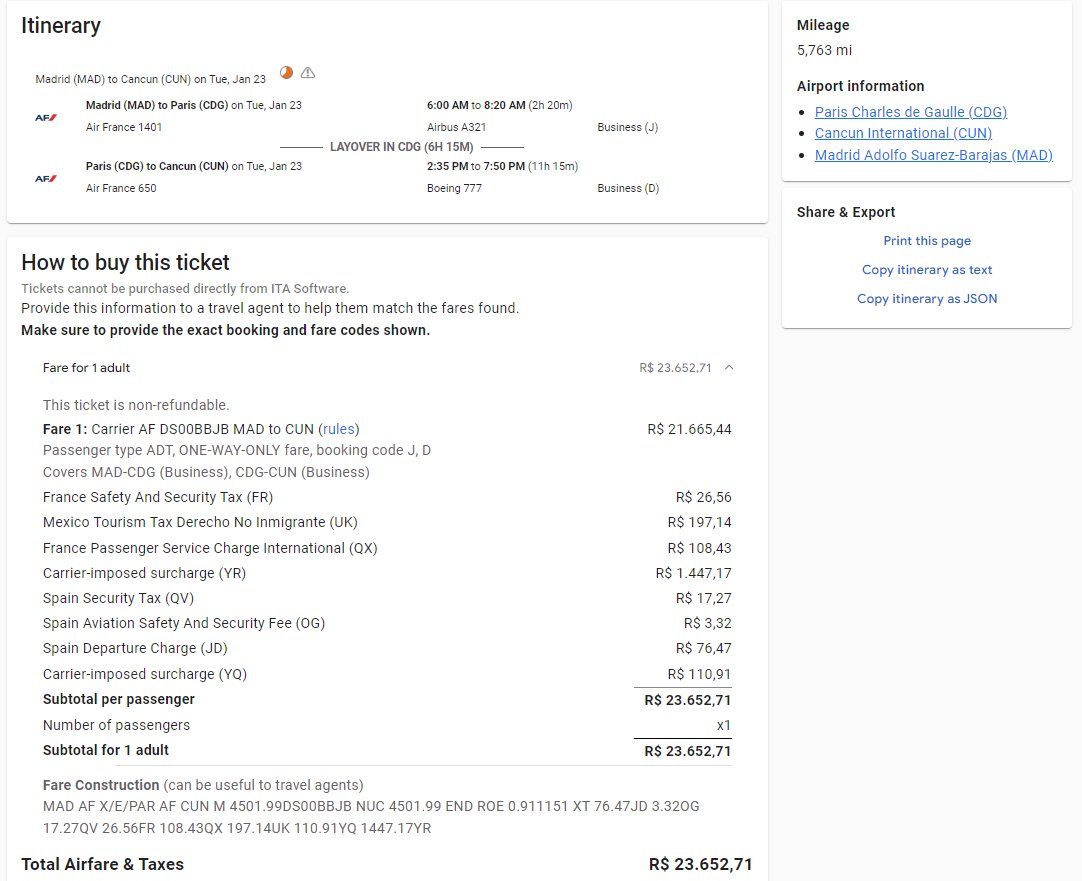Click the 'Subtotal per passenger' label
This screenshot has height=881, width=1082.
pos(119,699)
